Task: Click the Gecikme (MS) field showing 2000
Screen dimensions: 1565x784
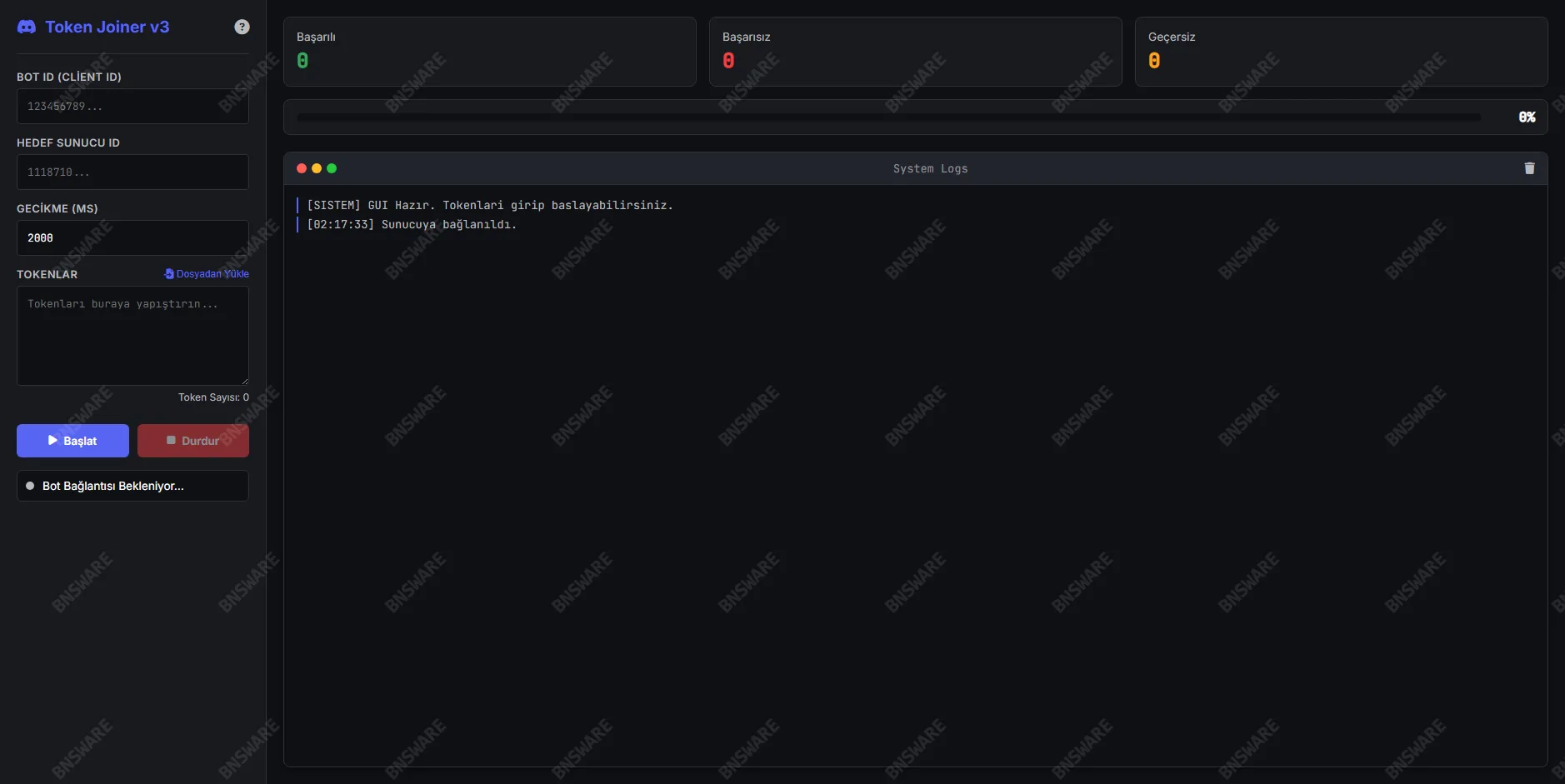Action: (x=132, y=238)
